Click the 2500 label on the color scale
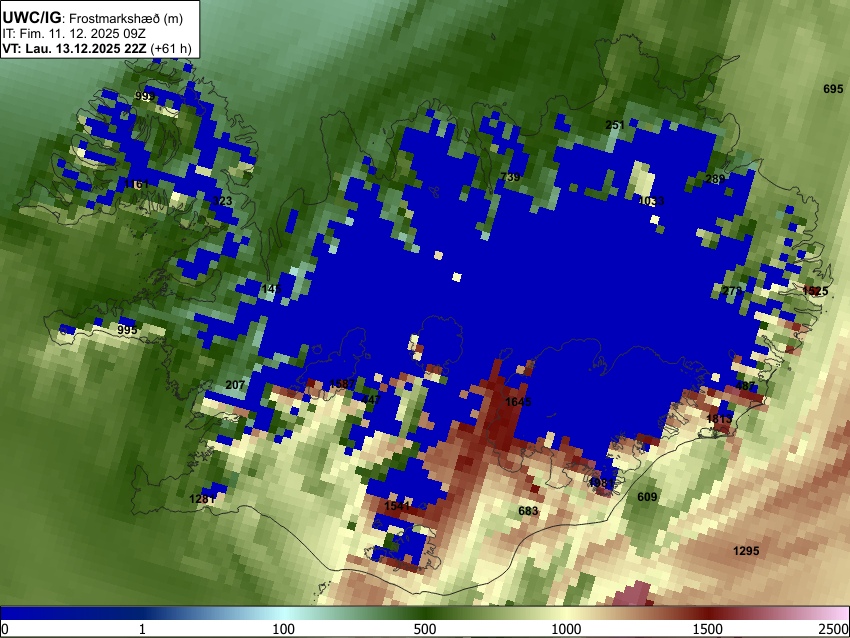 [x=834, y=629]
